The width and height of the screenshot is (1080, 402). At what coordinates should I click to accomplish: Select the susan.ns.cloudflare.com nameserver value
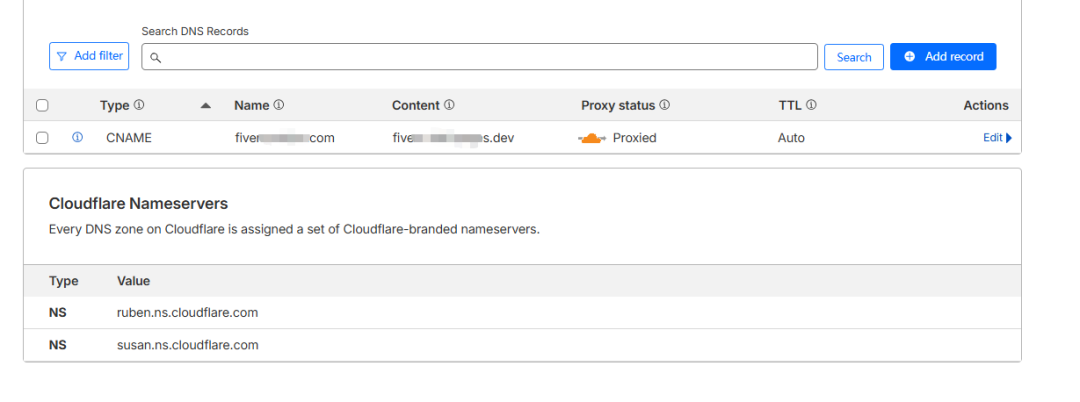[187, 345]
